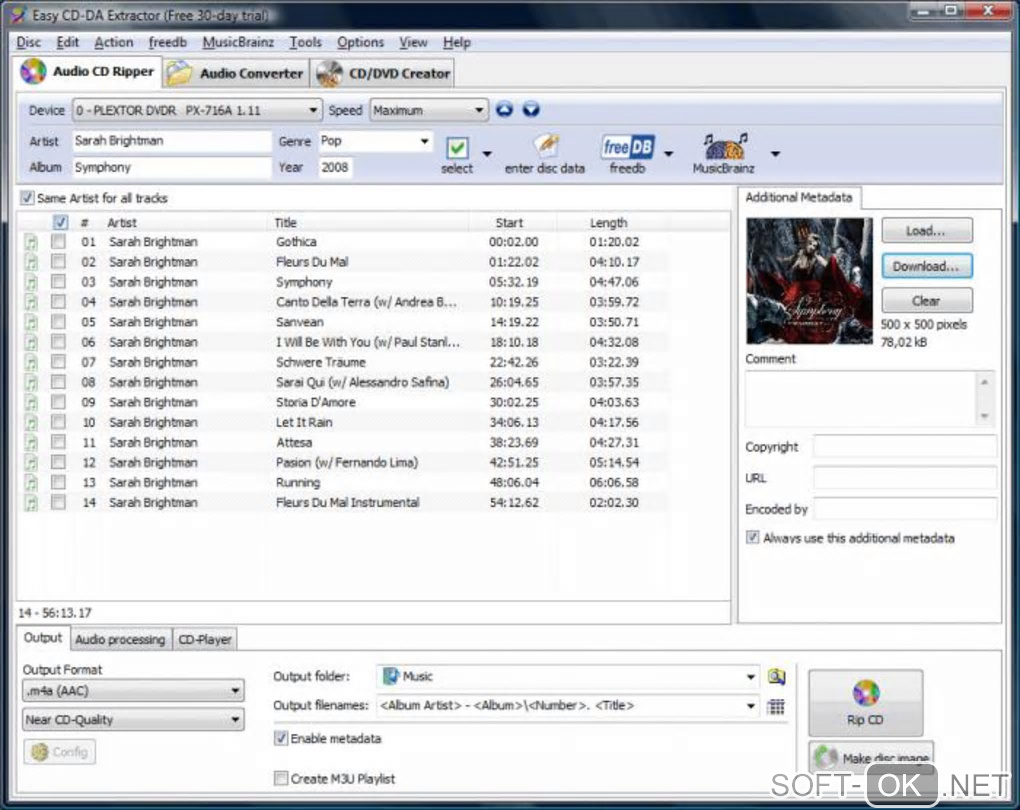
Task: Browse output folder with magnifier icon
Action: pyautogui.click(x=776, y=677)
